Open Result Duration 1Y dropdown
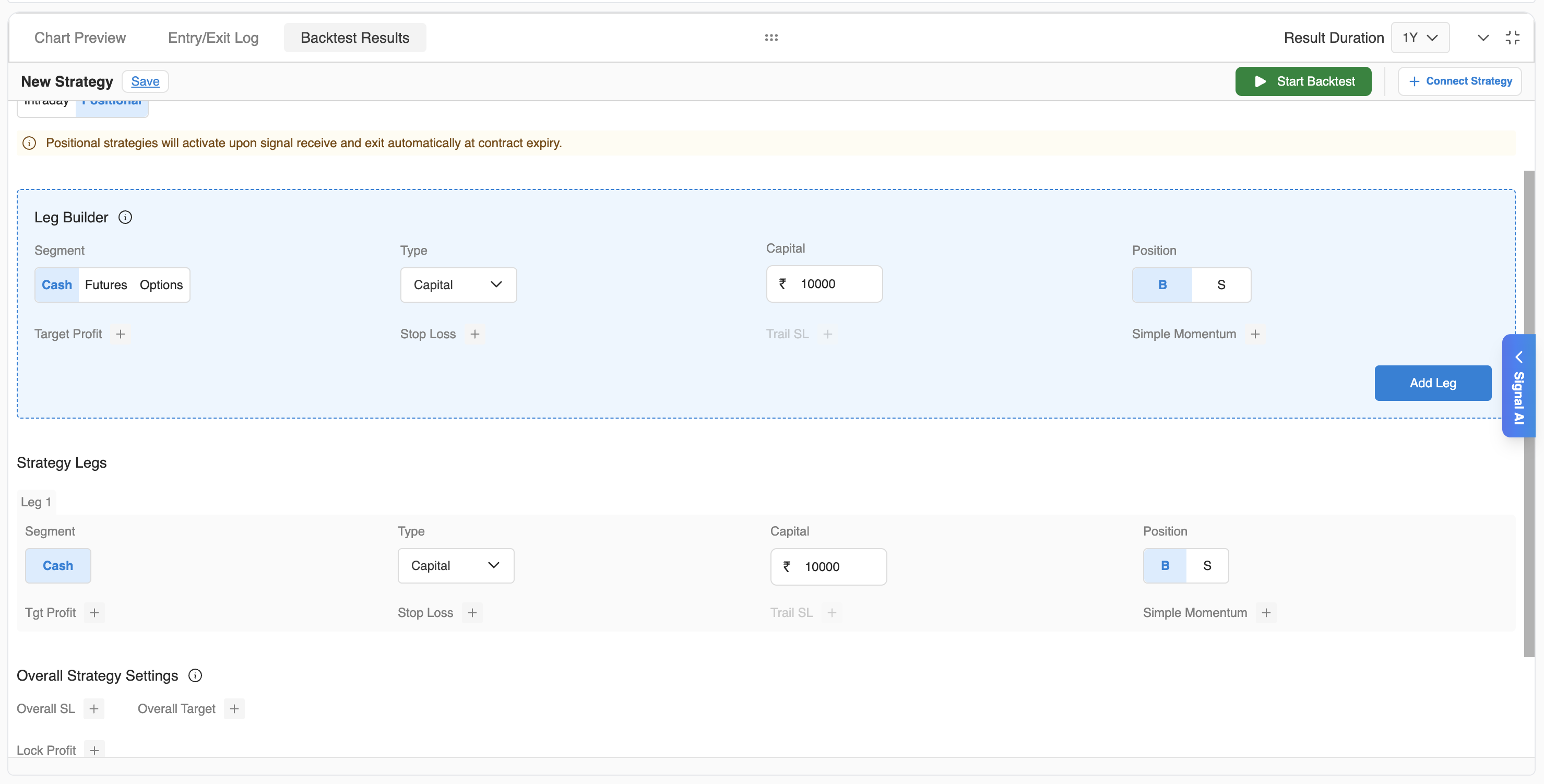This screenshot has height=784, width=1544. tap(1420, 38)
